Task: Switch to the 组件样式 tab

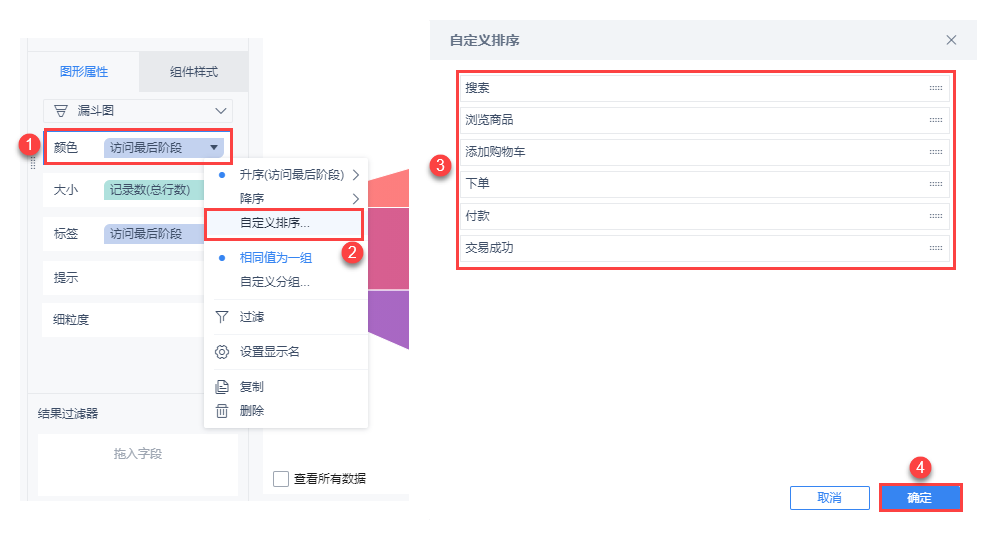Action: tap(194, 72)
